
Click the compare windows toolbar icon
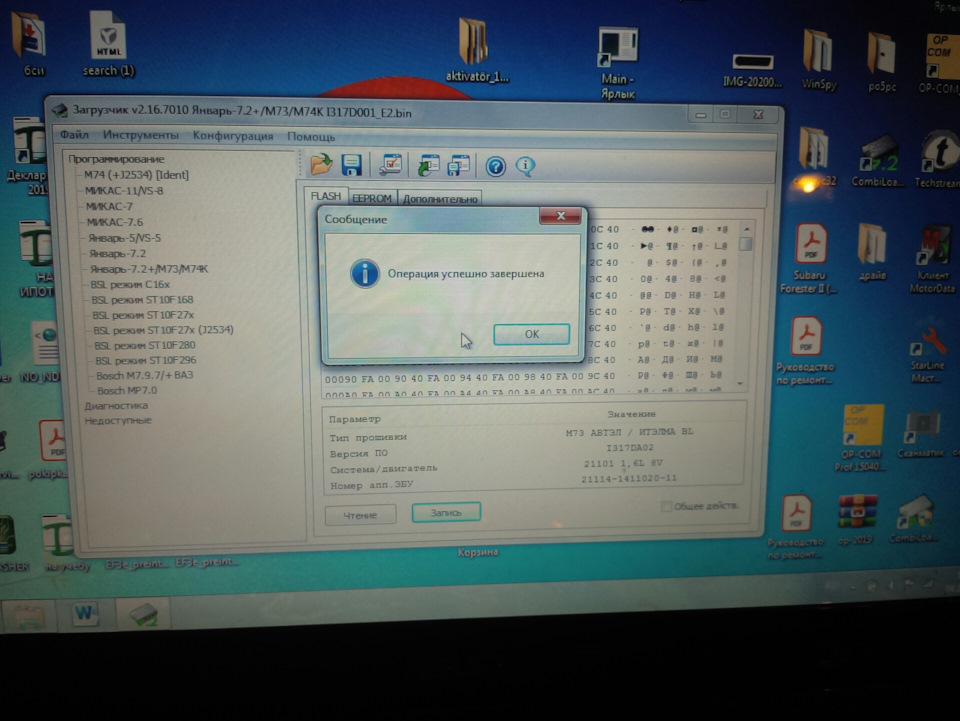[x=459, y=165]
